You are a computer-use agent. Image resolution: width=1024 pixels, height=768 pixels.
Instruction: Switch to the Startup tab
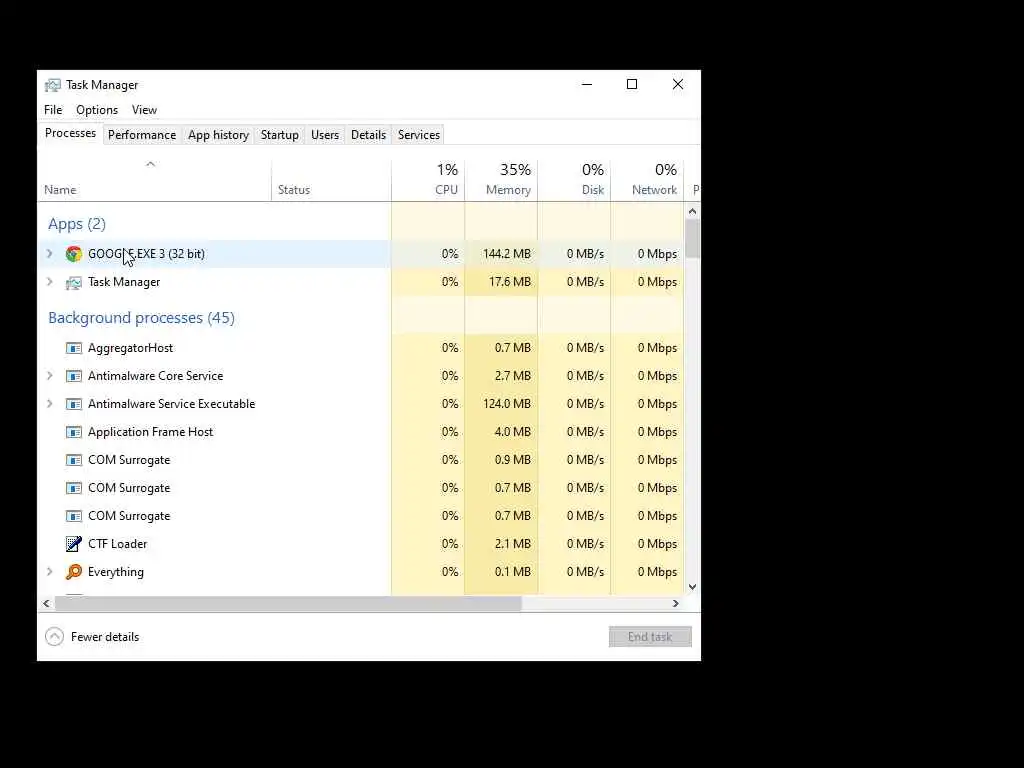click(280, 135)
